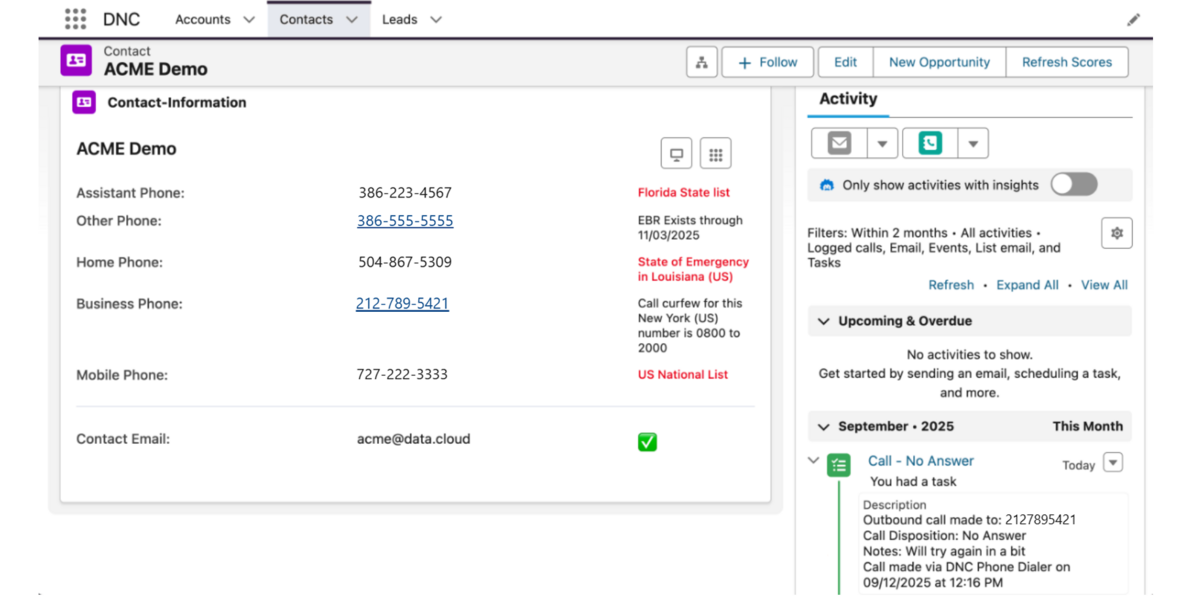Collapse the September 2025 section
The width and height of the screenshot is (1187, 600).
tap(824, 427)
